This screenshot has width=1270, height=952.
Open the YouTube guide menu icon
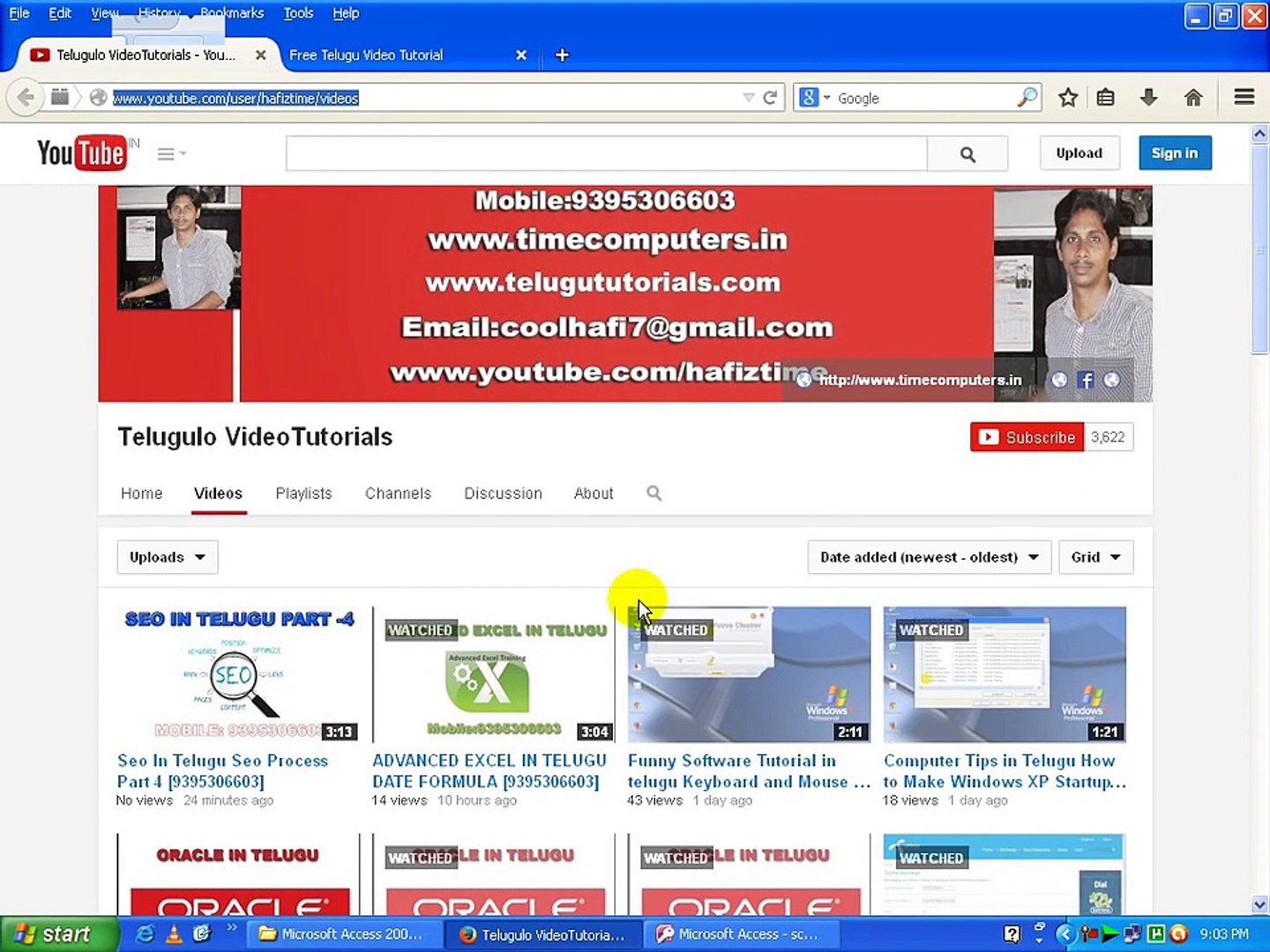[x=171, y=154]
